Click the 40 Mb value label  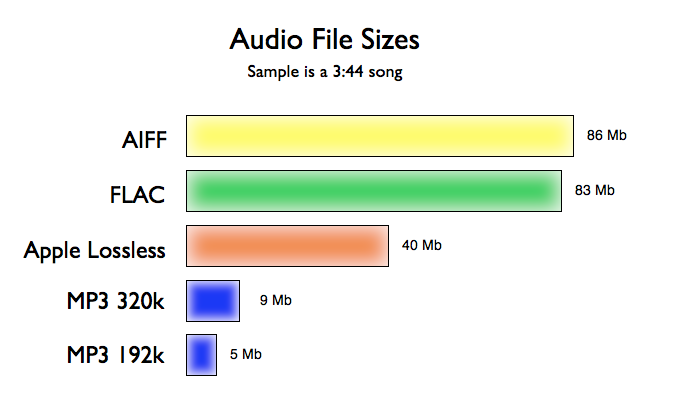(421, 245)
